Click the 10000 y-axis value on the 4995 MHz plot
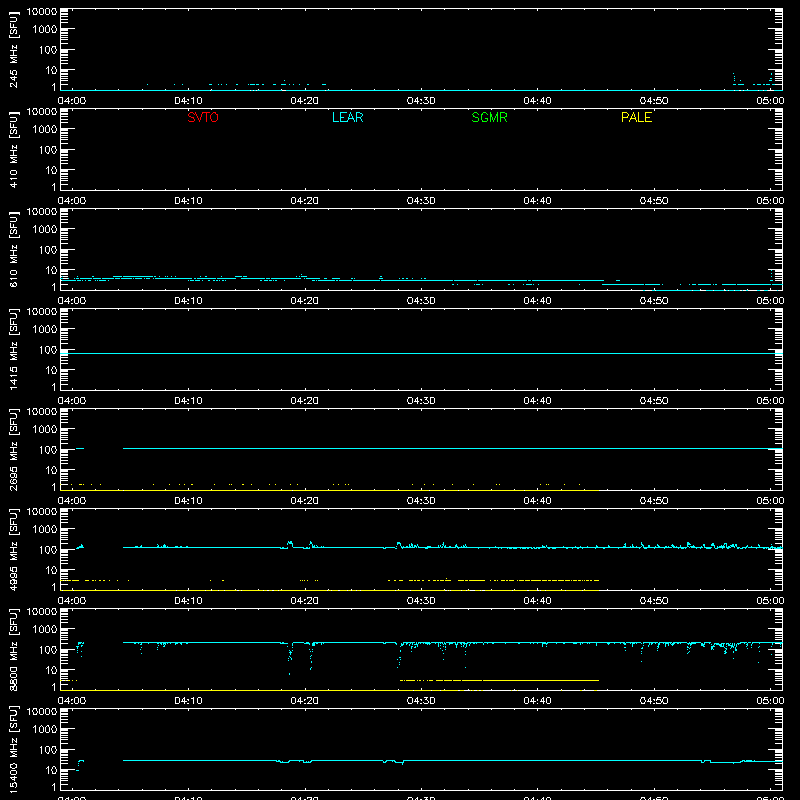 coord(42,512)
